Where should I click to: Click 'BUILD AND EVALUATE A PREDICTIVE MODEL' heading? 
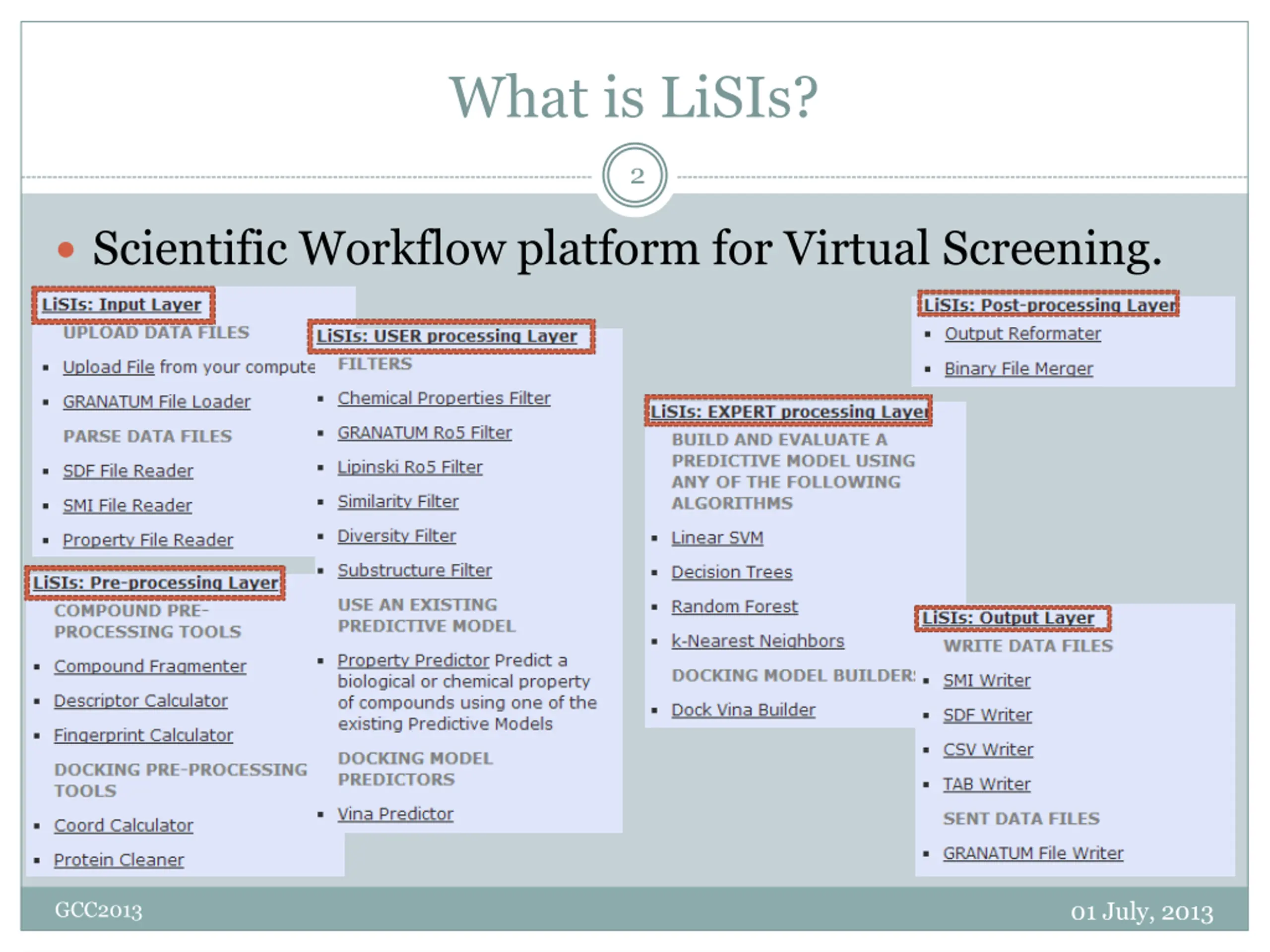pos(793,471)
